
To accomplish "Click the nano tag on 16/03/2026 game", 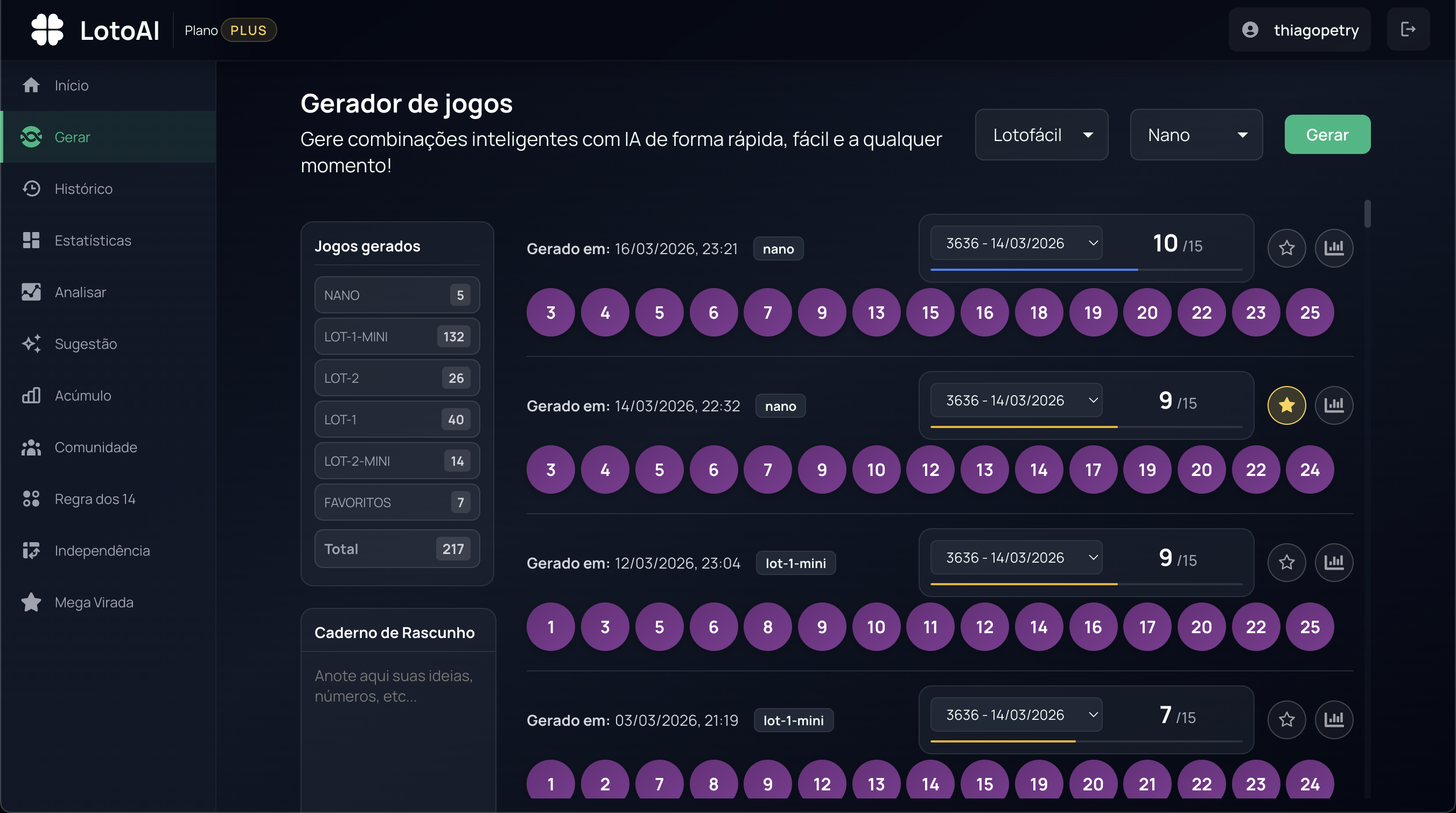I will pos(778,249).
